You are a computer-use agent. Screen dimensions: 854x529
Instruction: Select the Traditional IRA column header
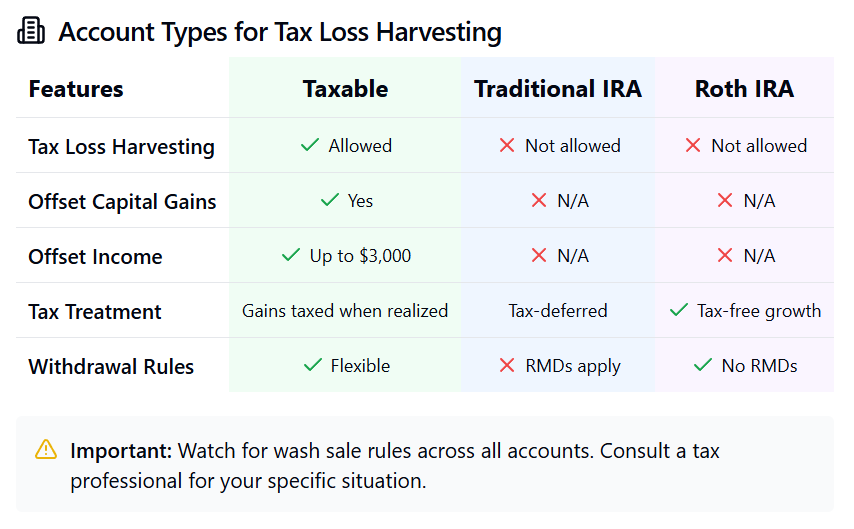558,89
